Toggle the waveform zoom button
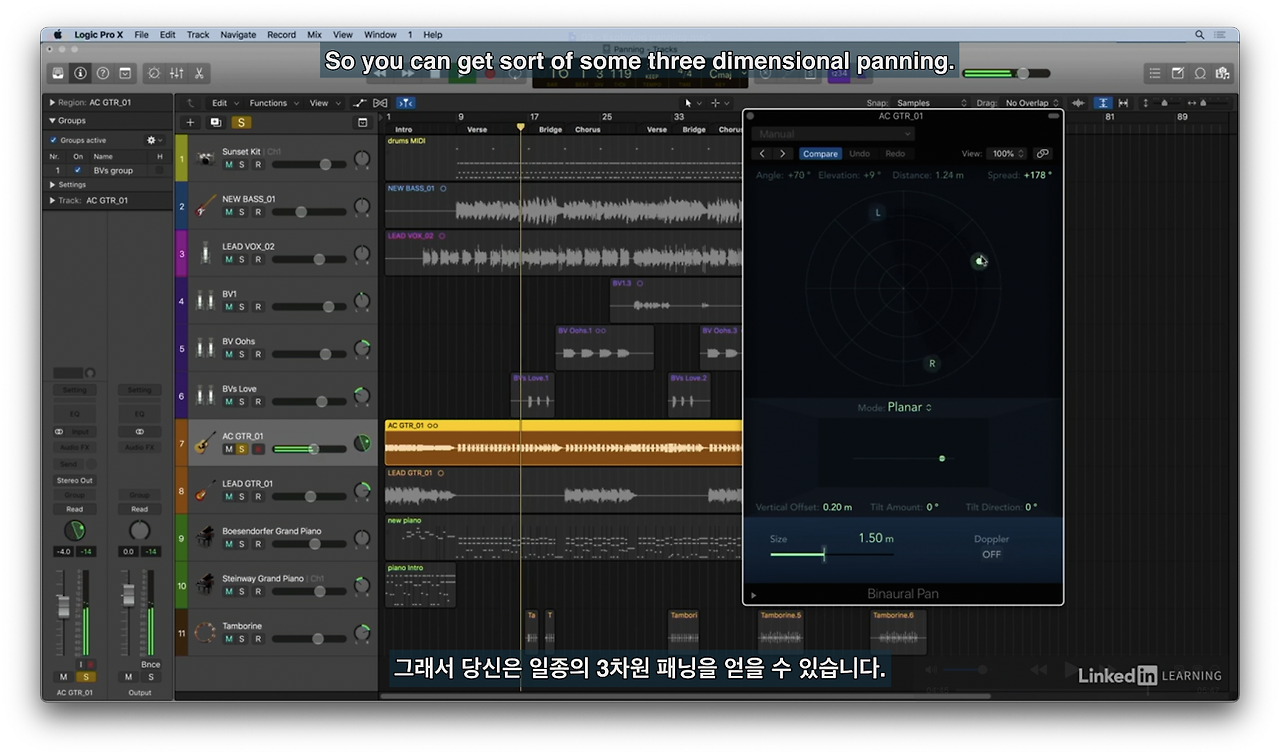 [x=1078, y=103]
